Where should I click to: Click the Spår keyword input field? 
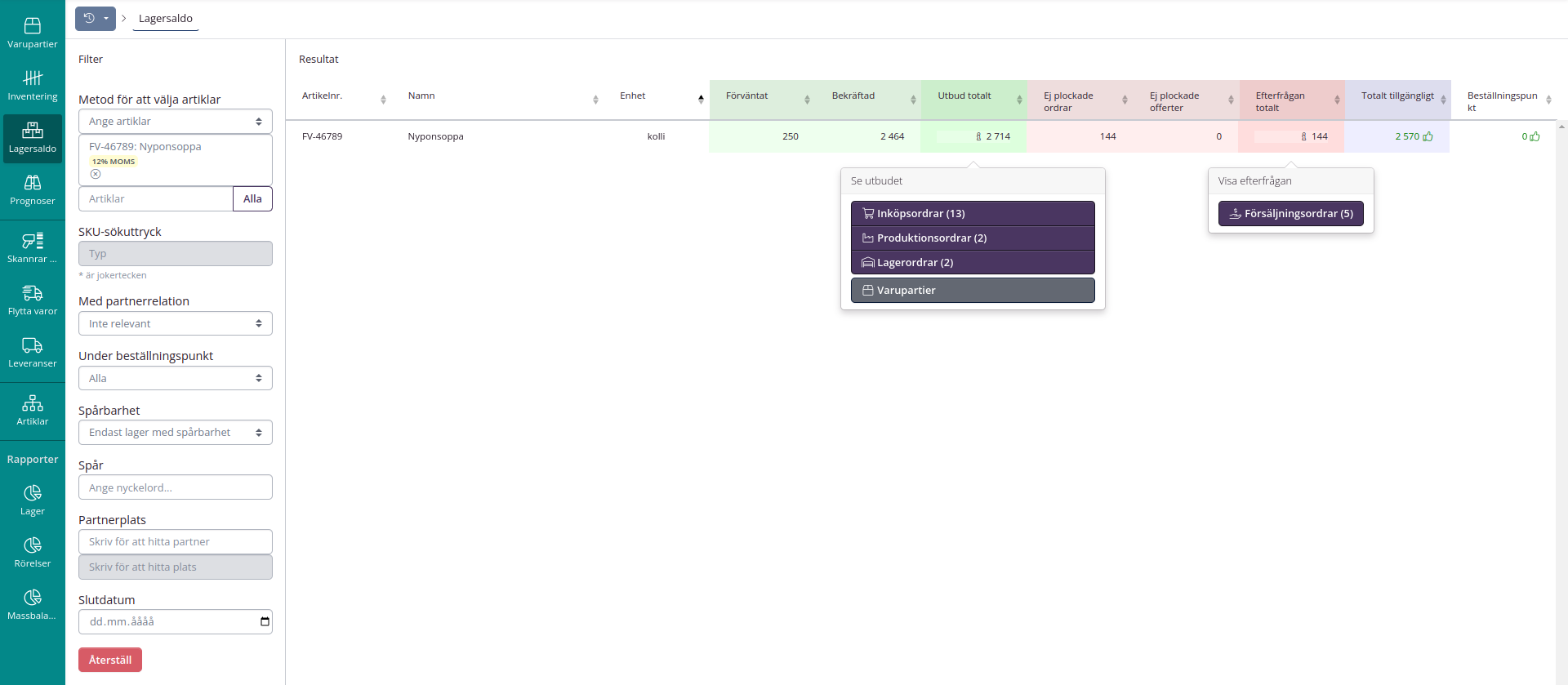coord(175,487)
